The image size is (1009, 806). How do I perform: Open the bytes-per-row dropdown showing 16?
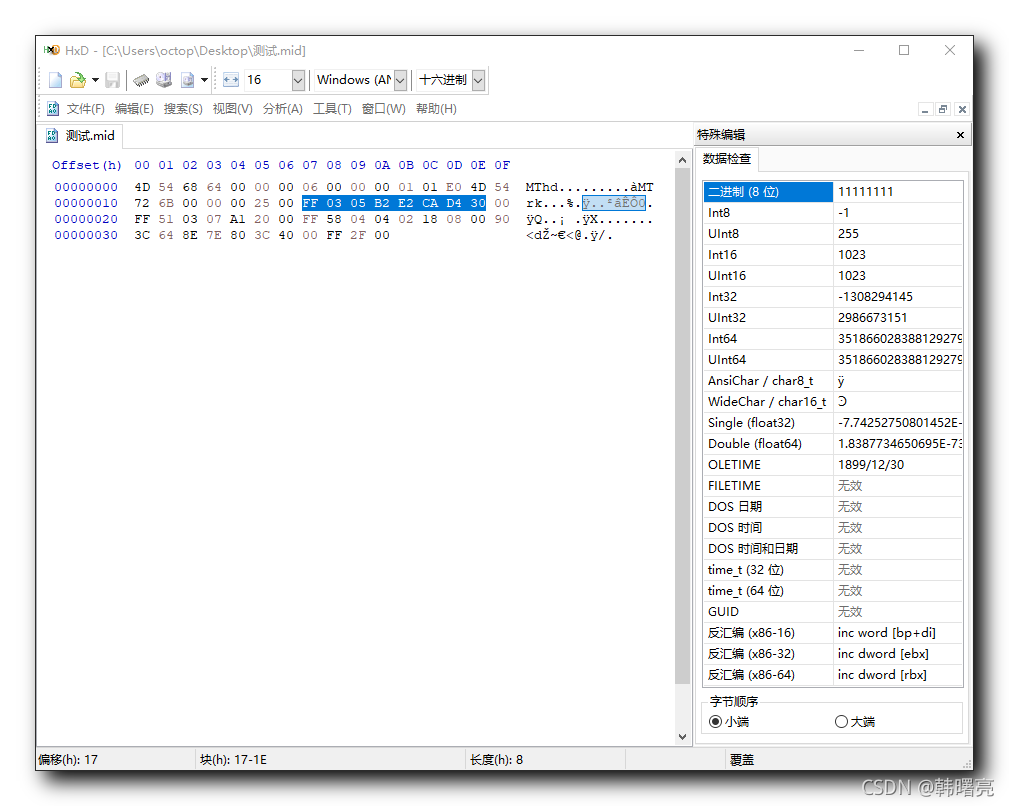tap(298, 80)
